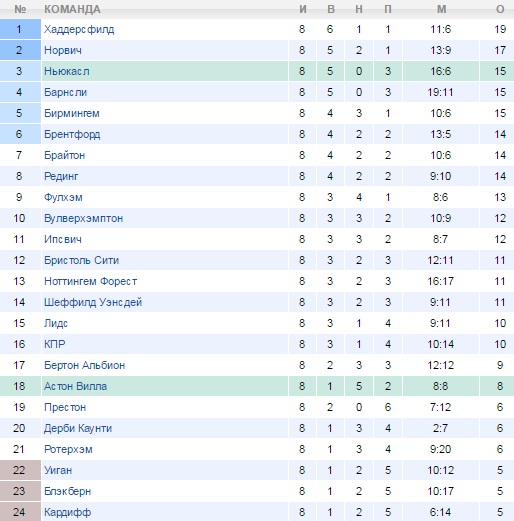514x521 pixels.
Task: Click the О points column header
Action: tap(500, 9)
